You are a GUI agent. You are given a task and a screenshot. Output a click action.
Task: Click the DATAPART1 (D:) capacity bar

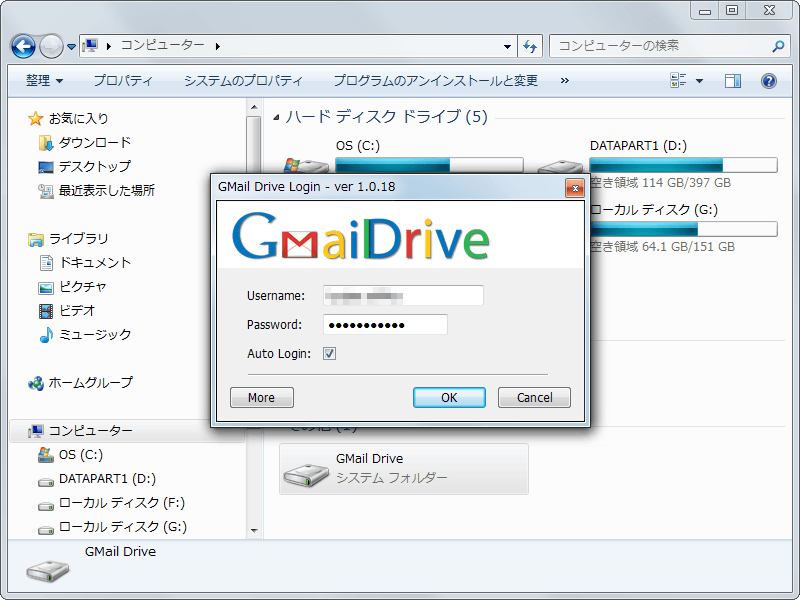[x=683, y=165]
